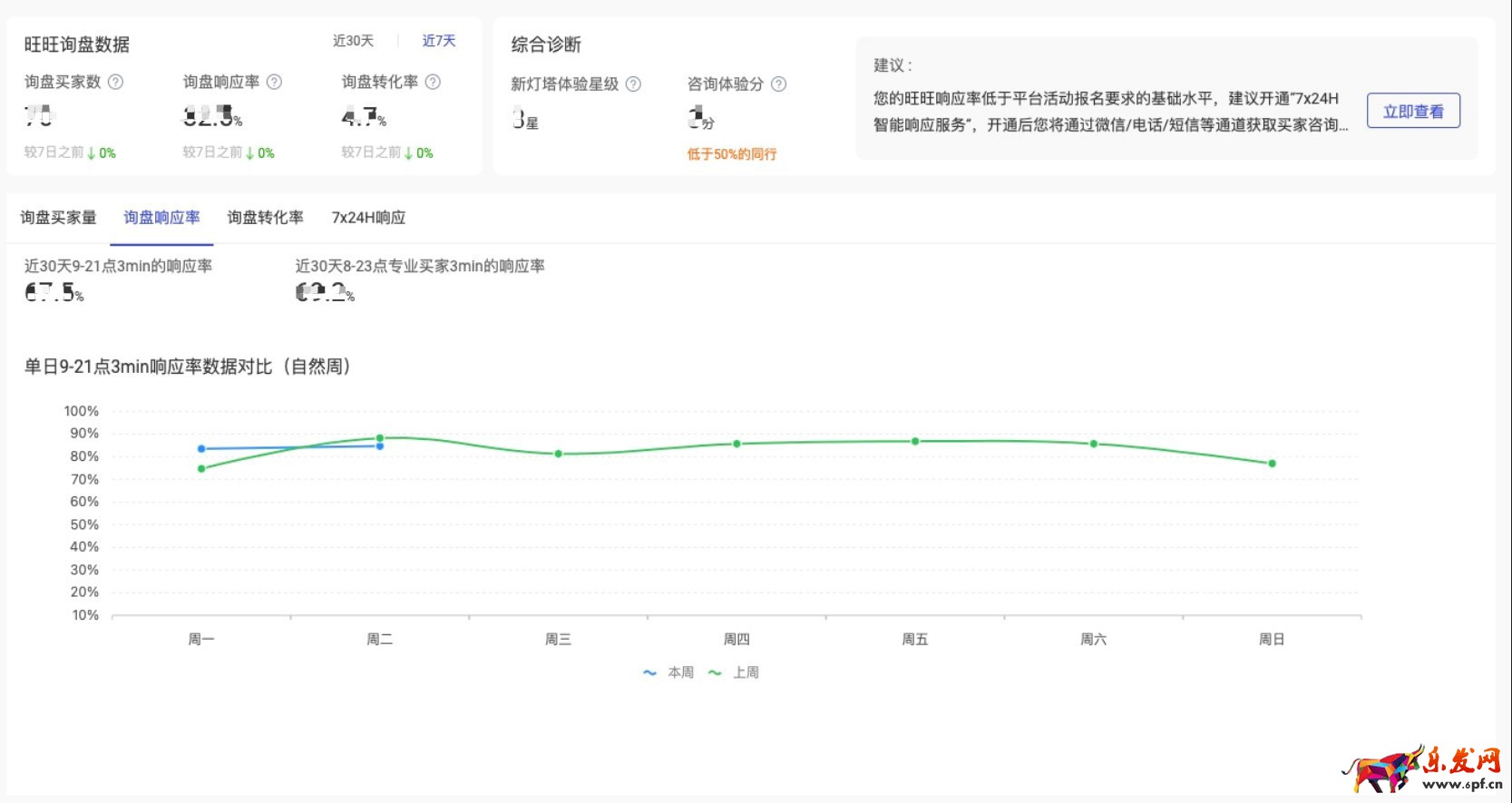Viewport: 1512px width, 803px height.
Task: Select the 询盘响应率 tab
Action: tap(161, 218)
